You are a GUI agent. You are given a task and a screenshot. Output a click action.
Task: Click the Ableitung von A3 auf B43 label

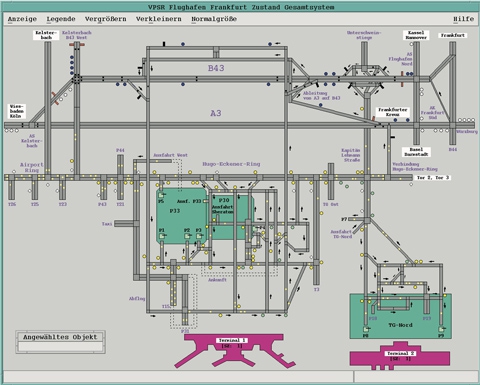click(x=321, y=96)
